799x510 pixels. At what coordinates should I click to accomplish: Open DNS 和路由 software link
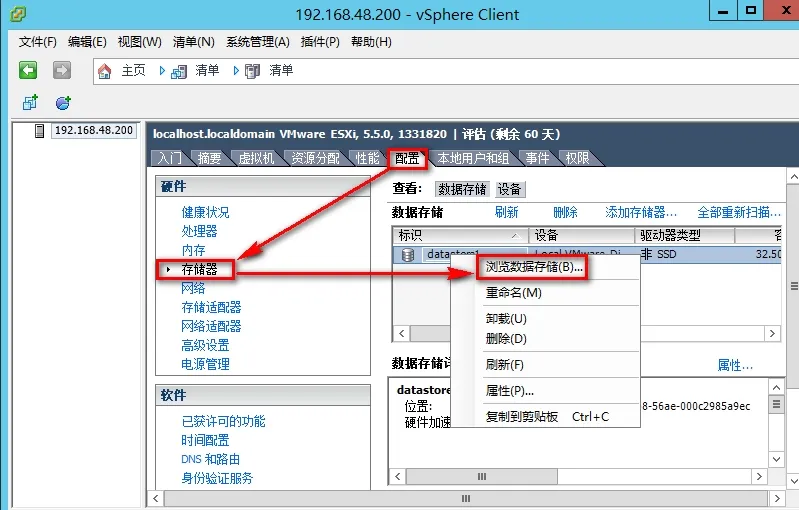pyautogui.click(x=210, y=459)
